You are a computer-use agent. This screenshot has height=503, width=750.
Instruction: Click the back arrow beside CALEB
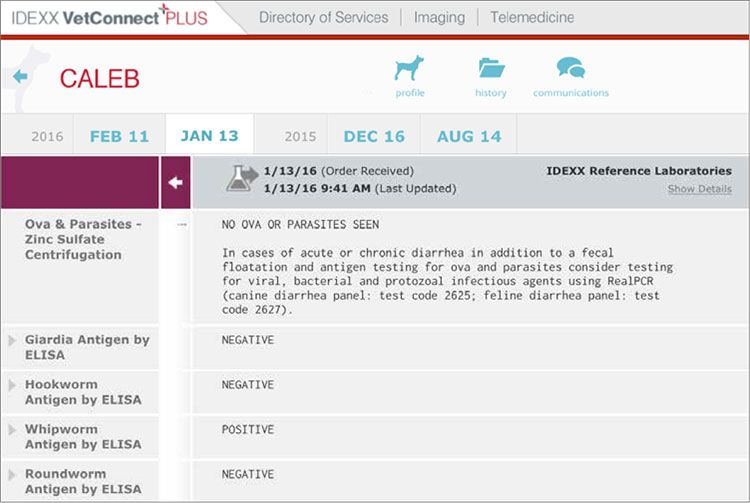tap(20, 77)
